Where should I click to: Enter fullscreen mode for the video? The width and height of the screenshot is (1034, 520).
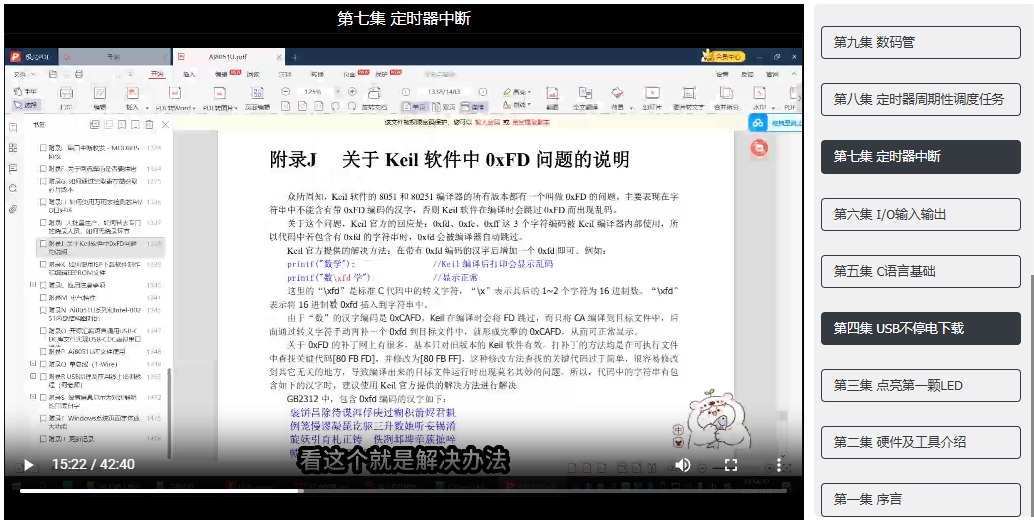point(731,465)
